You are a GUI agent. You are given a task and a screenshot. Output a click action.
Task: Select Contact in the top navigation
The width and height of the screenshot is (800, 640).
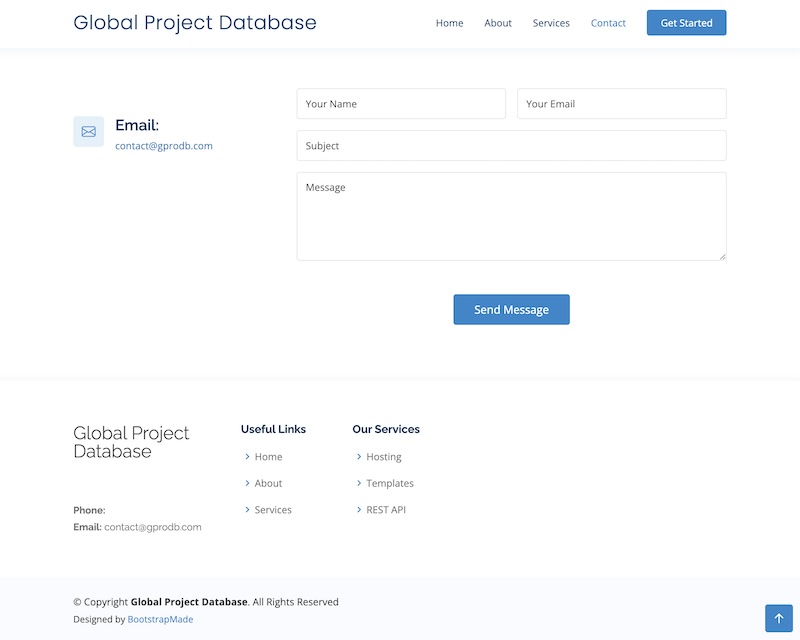(608, 23)
